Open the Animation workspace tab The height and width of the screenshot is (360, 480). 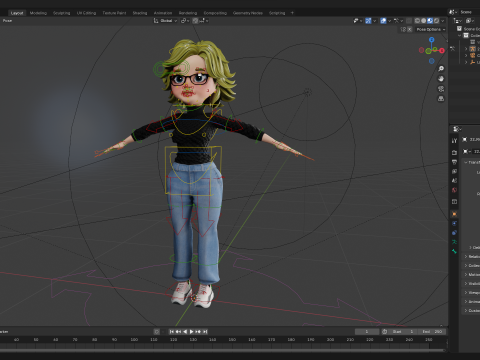pyautogui.click(x=163, y=13)
